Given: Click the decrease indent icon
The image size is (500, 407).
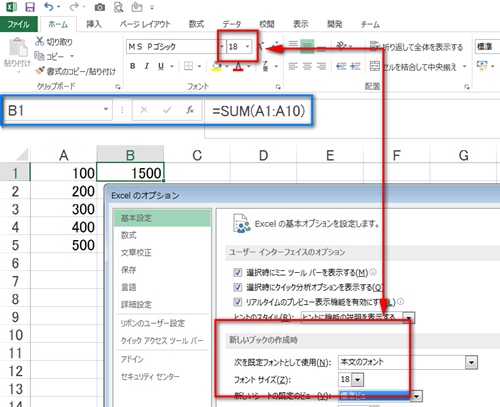Looking at the screenshot, I should (341, 66).
